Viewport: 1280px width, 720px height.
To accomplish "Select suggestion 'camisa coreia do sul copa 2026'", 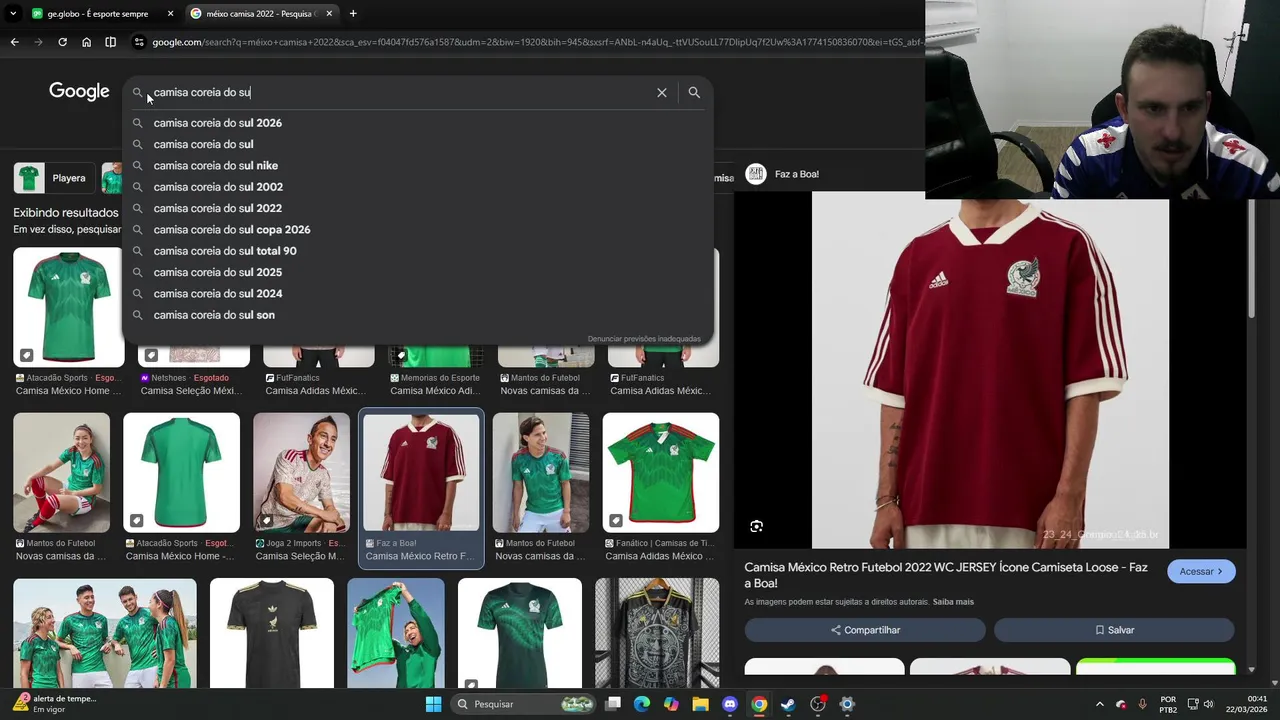I will coord(418,230).
